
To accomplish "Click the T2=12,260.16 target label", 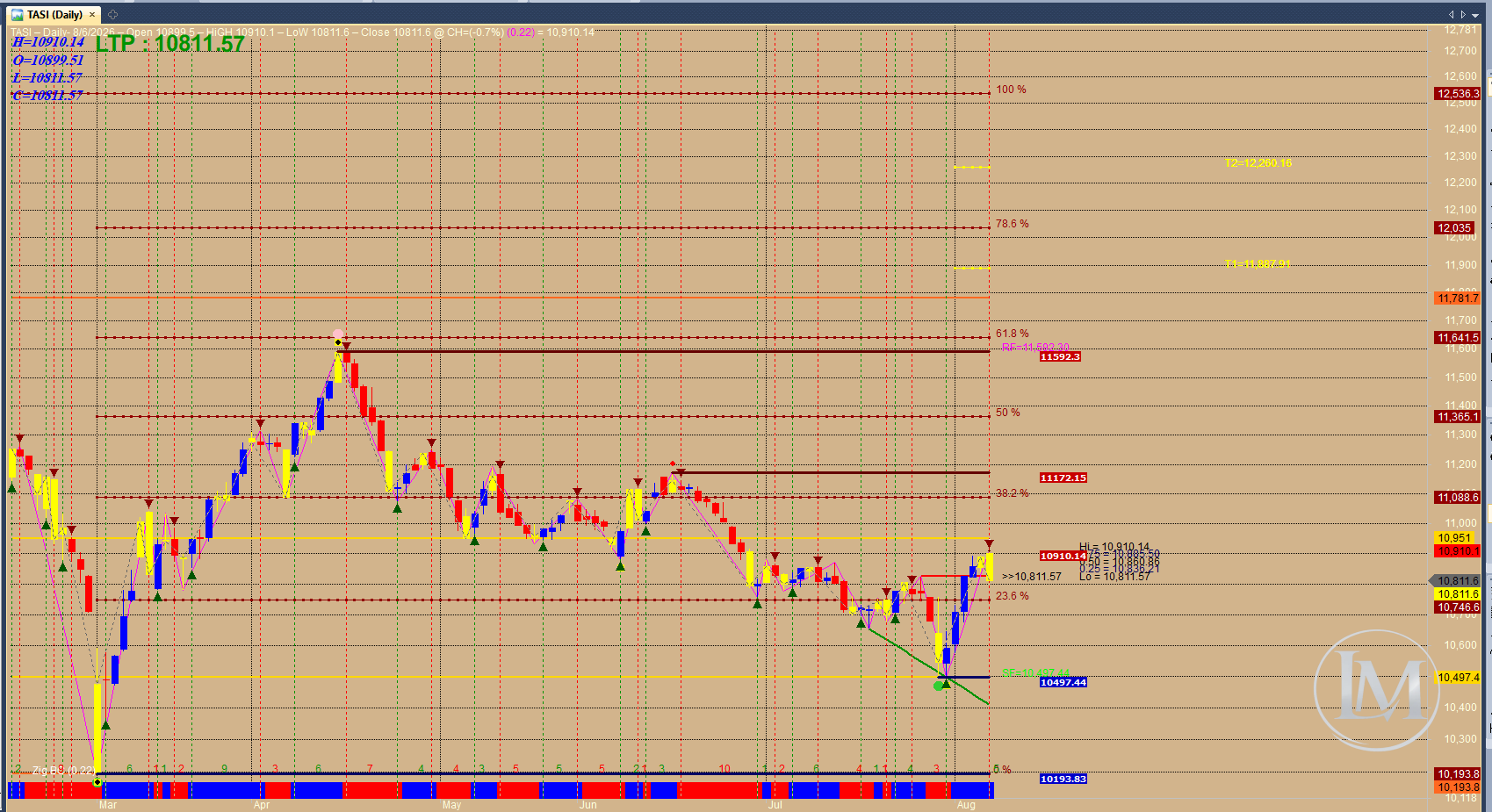I will click(x=1258, y=163).
